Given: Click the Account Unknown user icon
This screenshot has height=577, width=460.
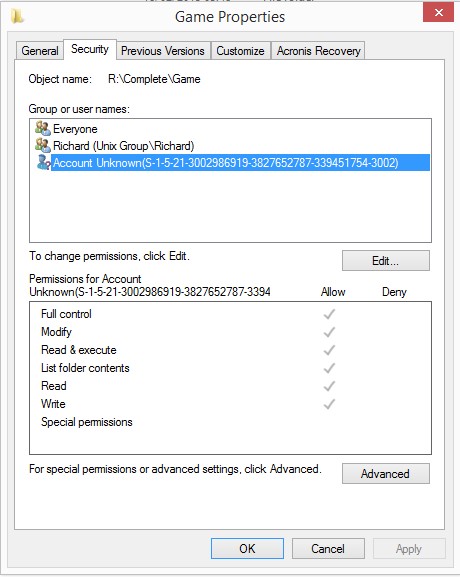Looking at the screenshot, I should pos(44,162).
